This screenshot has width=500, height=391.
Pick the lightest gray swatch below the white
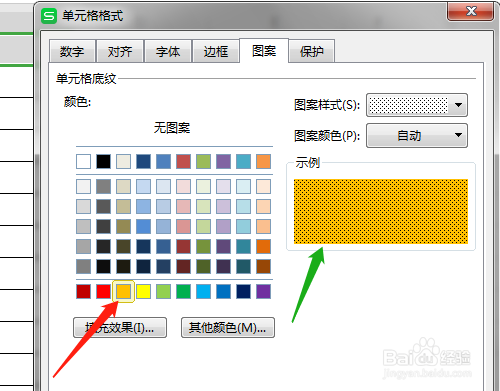(83, 186)
